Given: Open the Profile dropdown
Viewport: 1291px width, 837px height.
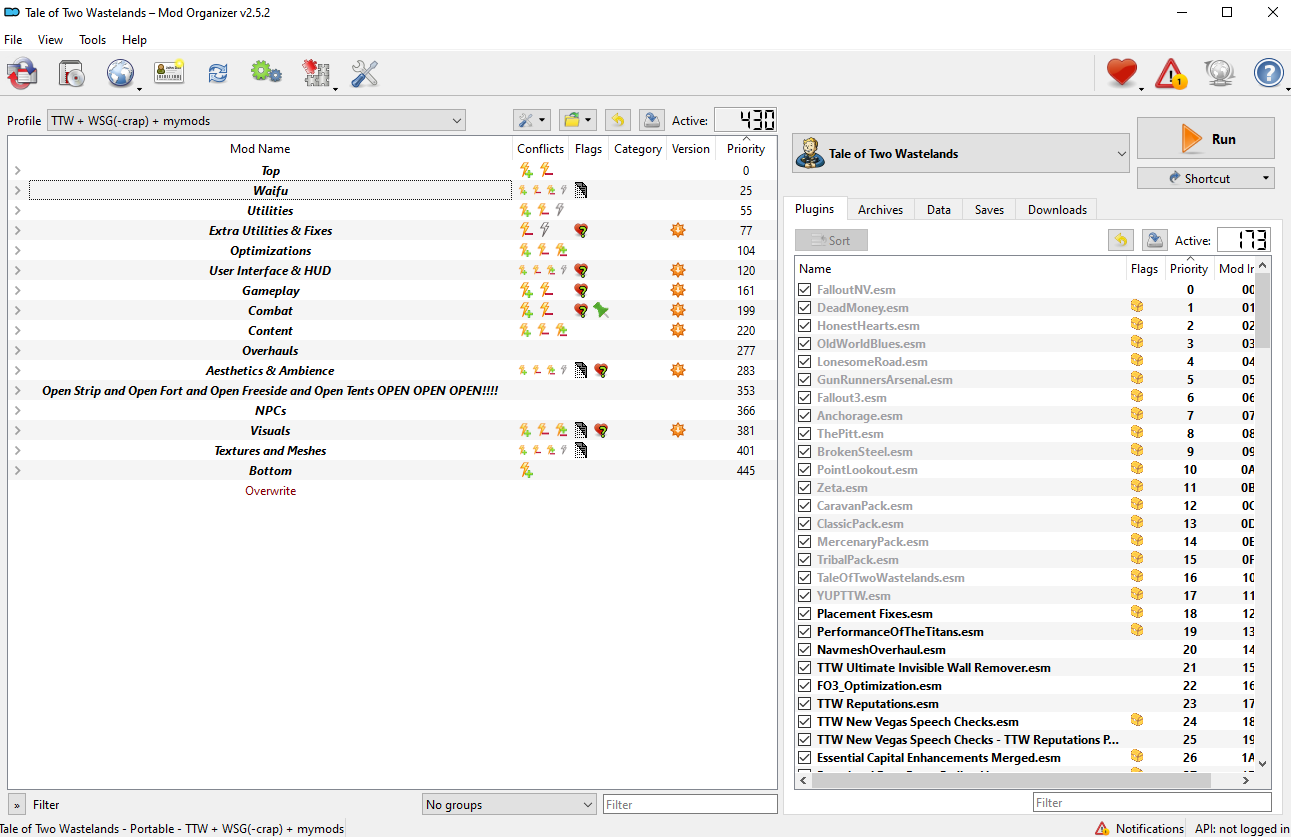Looking at the screenshot, I should tap(256, 120).
